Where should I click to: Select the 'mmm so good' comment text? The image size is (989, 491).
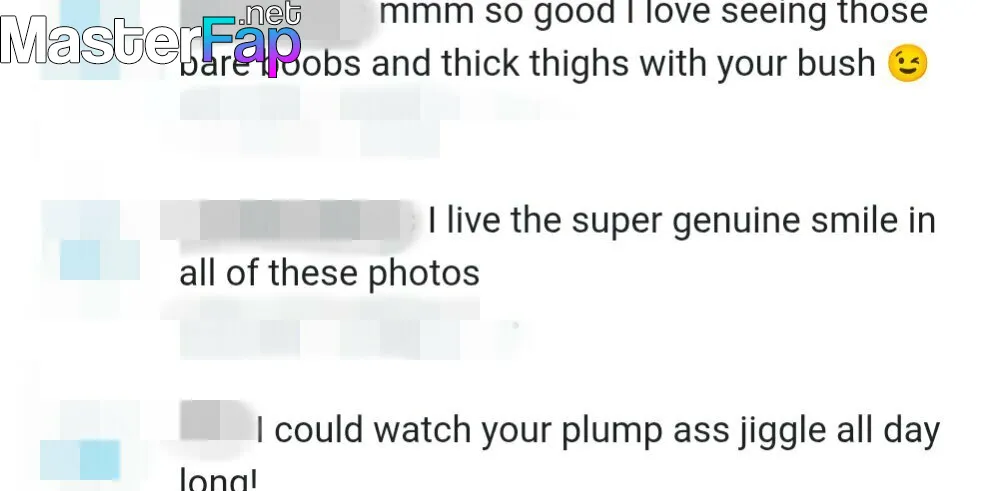click(x=653, y=13)
